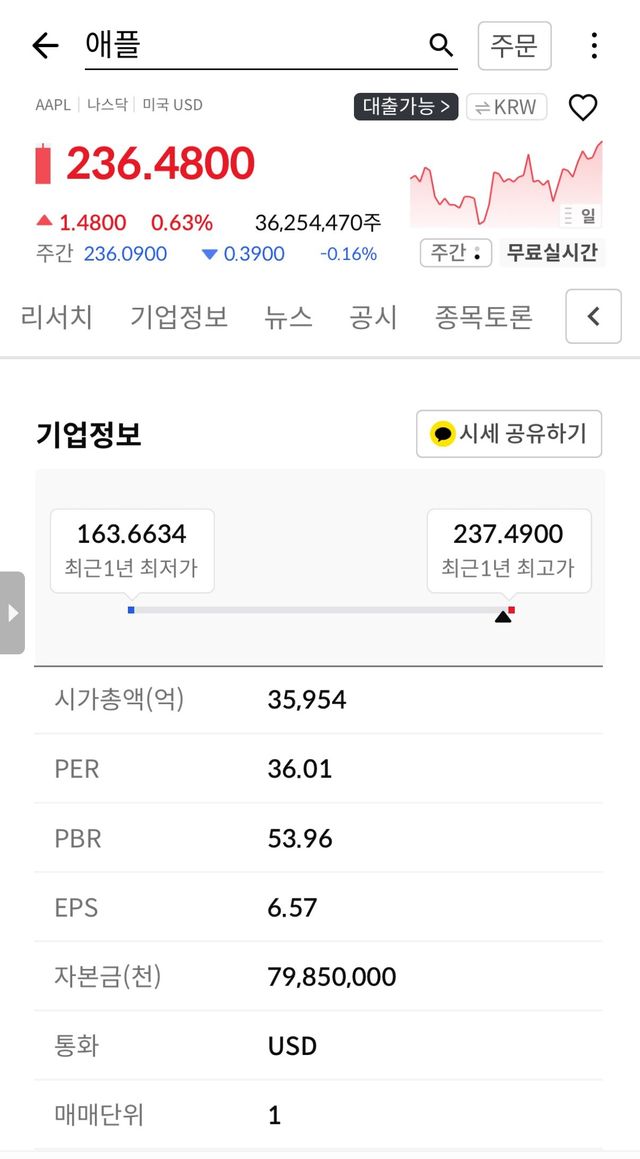Screen dimensions: 640x1159
Task: Switch to the 리서치 tab
Action: (56, 317)
